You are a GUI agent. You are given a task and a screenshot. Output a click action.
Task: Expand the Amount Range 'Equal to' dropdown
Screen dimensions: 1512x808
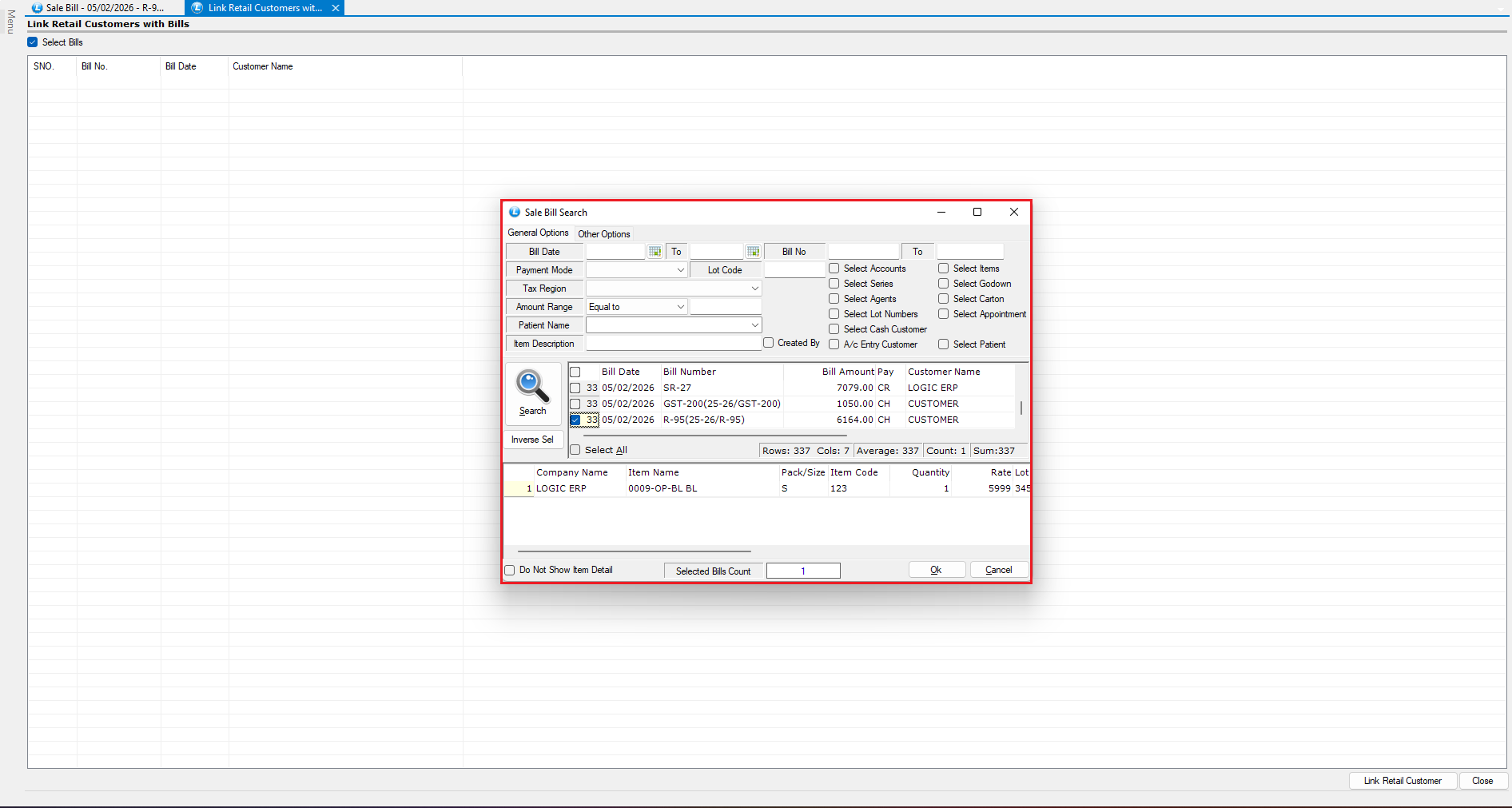(x=680, y=307)
